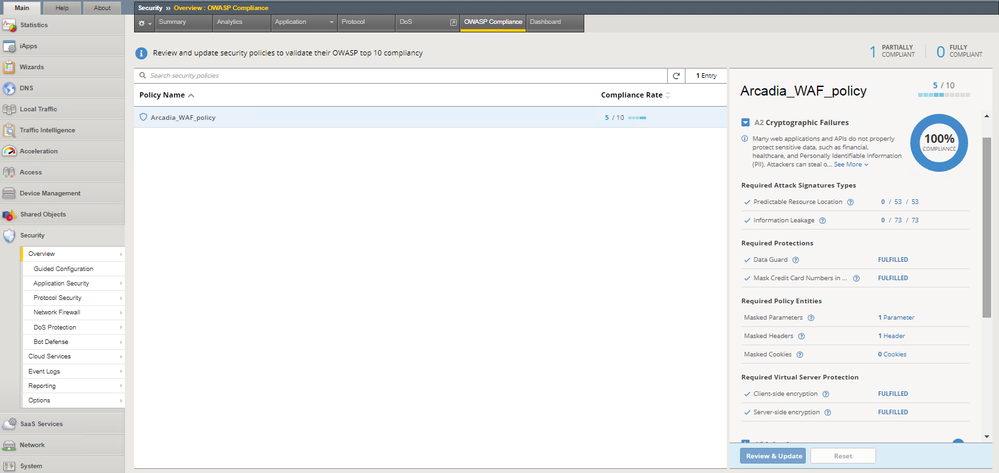Open the 0 Cookies link
Viewport: 999px width, 473px height.
892,354
